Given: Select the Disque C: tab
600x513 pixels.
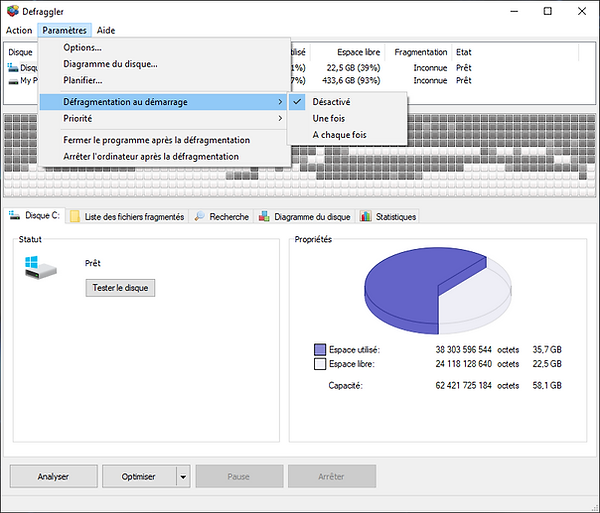Looking at the screenshot, I should coord(35,215).
